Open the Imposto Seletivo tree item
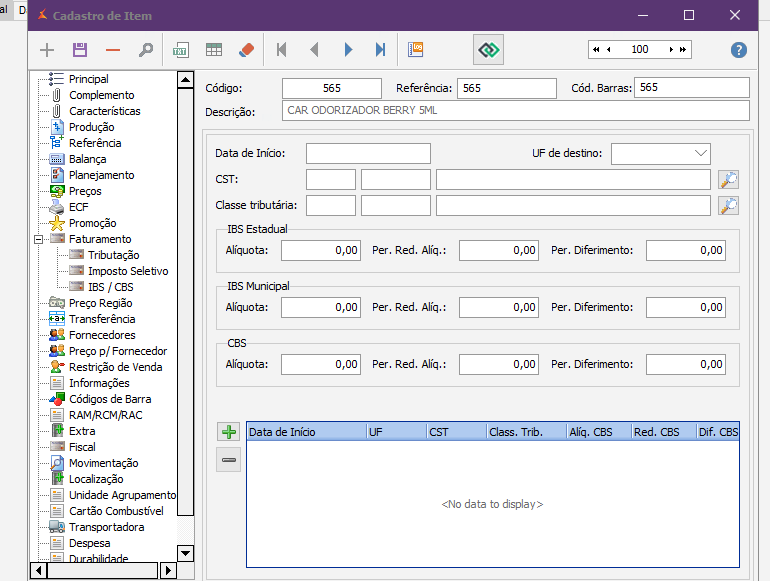Image resolution: width=770 pixels, height=581 pixels. [127, 271]
